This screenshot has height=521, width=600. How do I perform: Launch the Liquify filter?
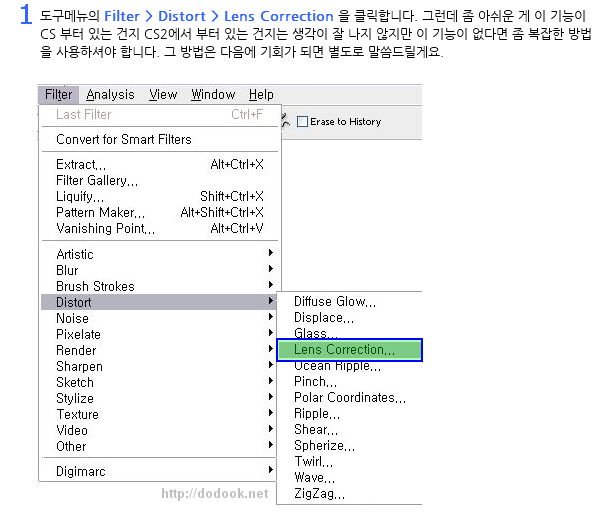click(x=159, y=197)
